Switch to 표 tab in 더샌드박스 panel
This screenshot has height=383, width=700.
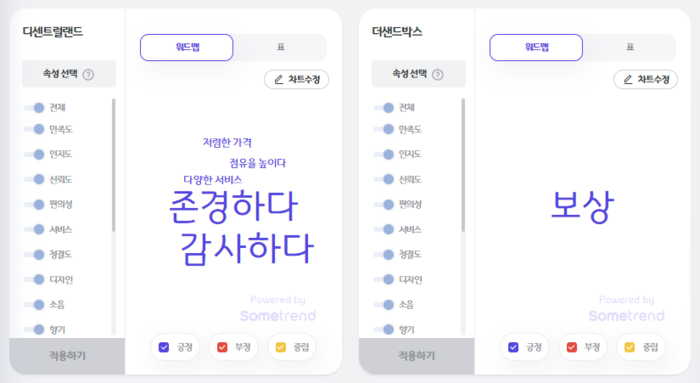[x=630, y=47]
